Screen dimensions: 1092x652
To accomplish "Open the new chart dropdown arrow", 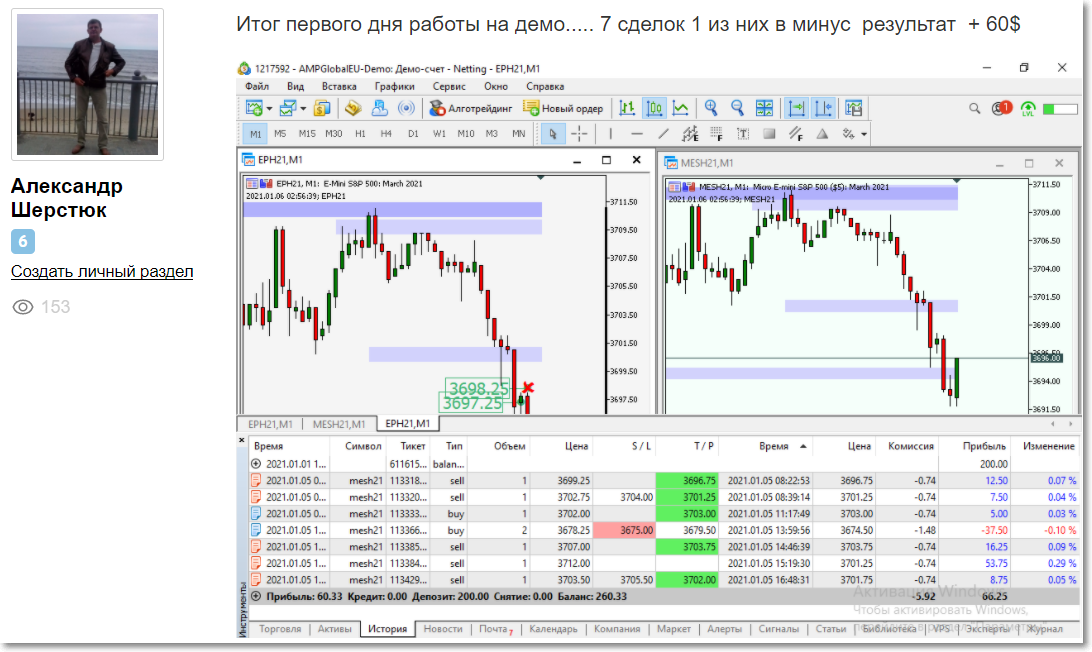I will click(270, 109).
